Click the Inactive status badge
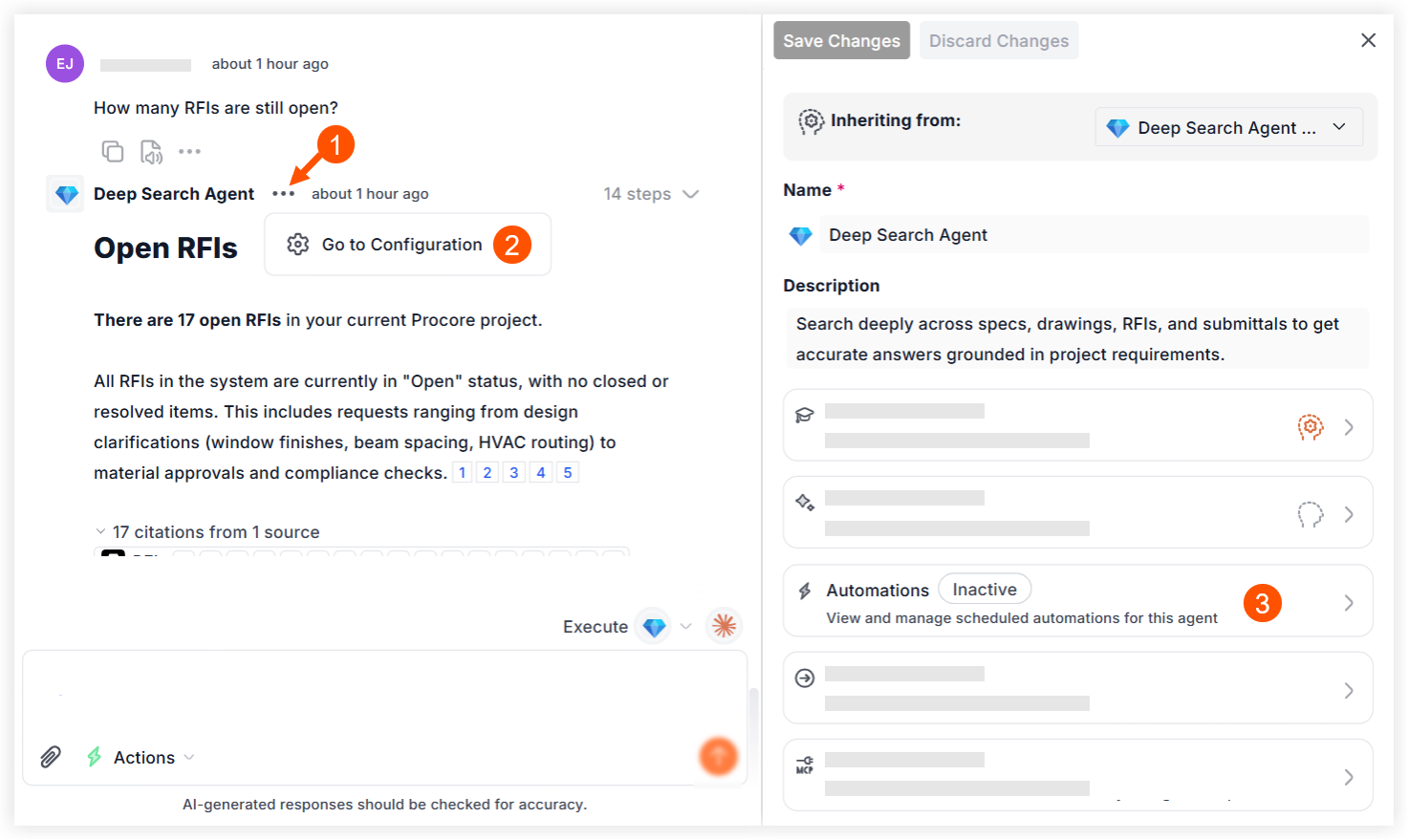The height and width of the screenshot is (840, 1408). (x=985, y=590)
